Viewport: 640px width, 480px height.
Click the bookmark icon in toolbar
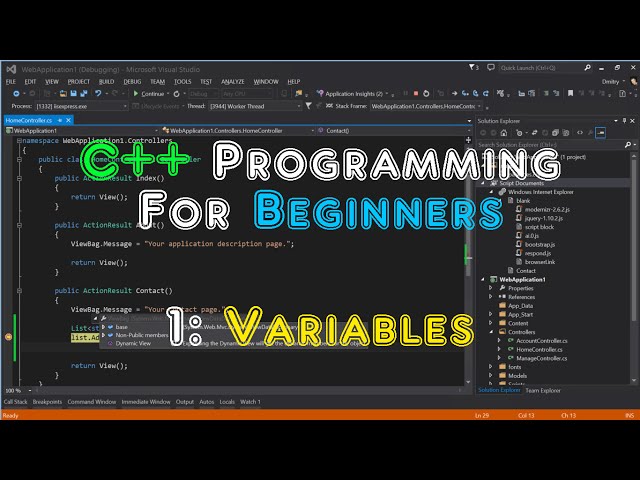coord(571,93)
